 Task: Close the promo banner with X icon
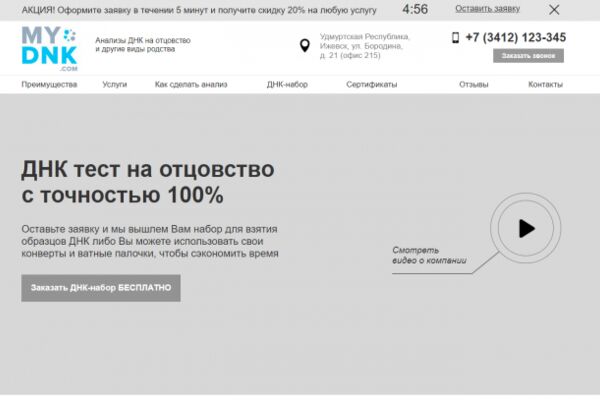(x=554, y=10)
